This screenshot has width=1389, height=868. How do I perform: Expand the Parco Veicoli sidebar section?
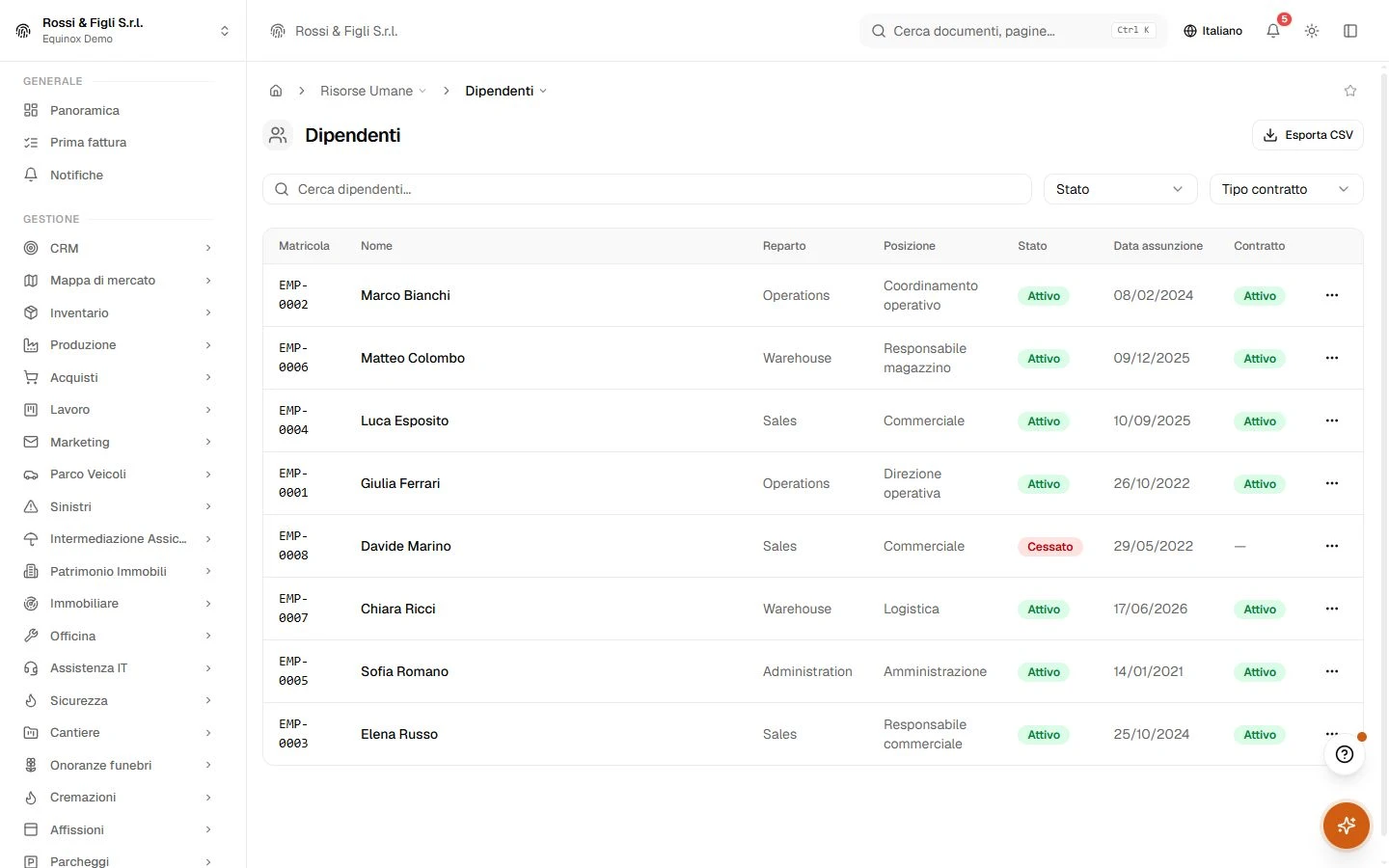(x=118, y=475)
